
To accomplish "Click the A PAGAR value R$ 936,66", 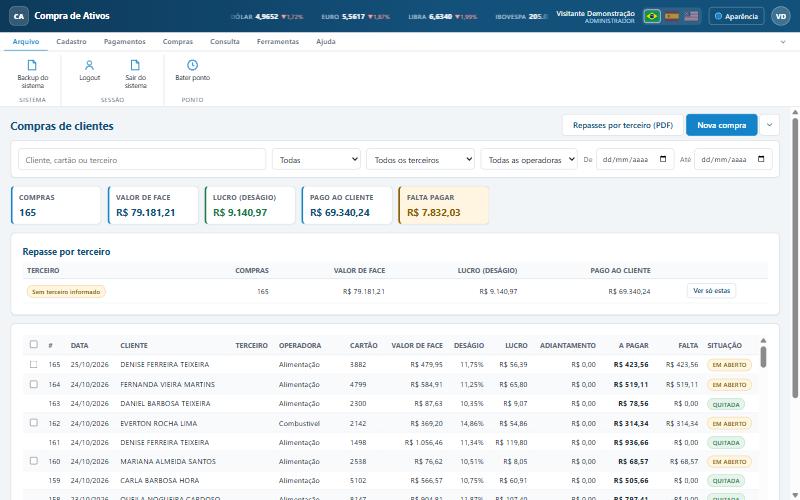I will [631, 442].
